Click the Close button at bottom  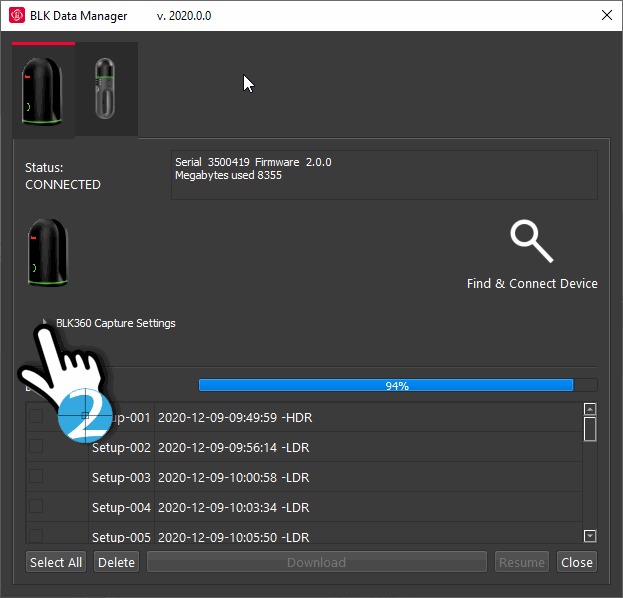pos(577,562)
